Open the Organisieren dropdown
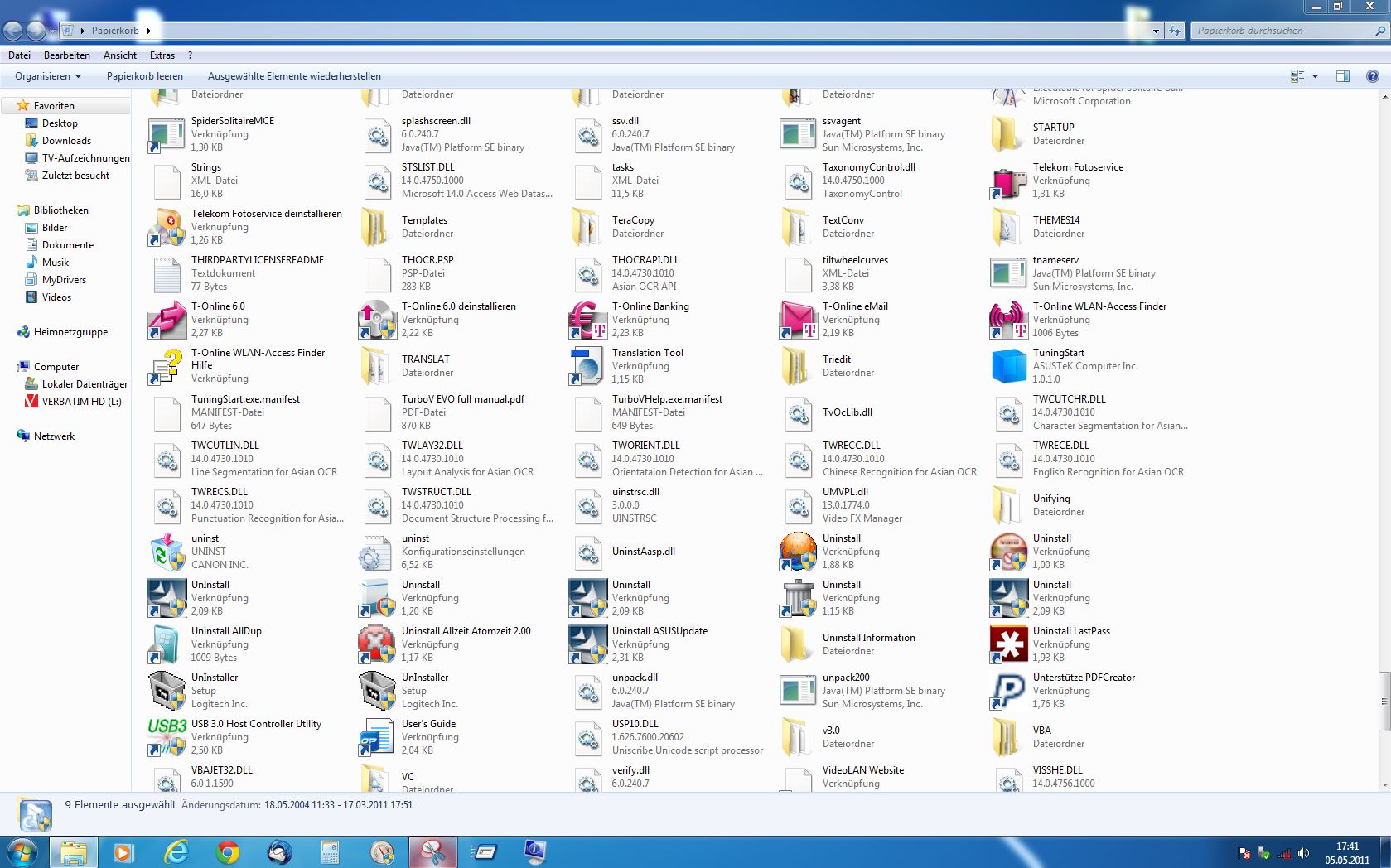The width and height of the screenshot is (1391, 868). click(48, 76)
